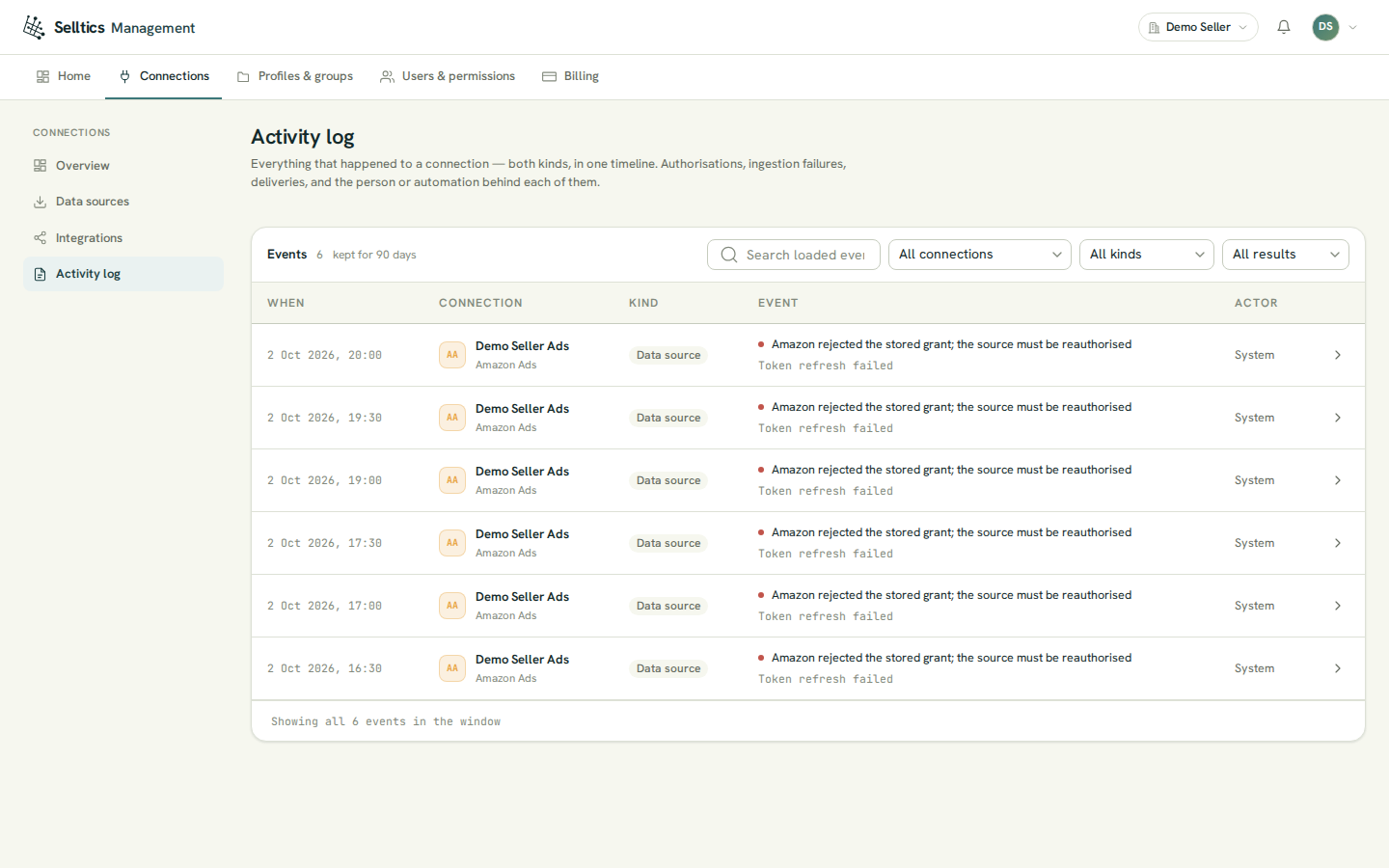Open the Users & permissions tab
1389x868 pixels.
coord(448,76)
